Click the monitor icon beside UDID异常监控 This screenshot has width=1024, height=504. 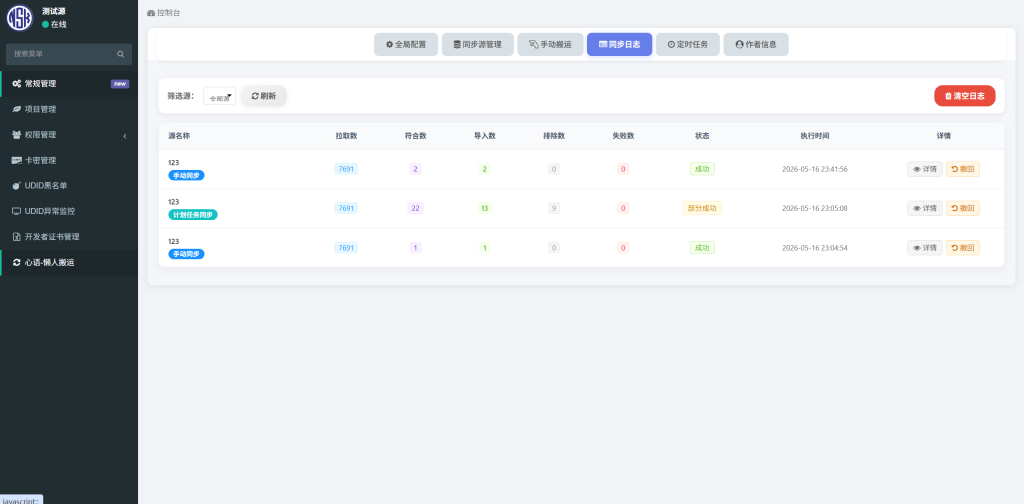tap(17, 211)
